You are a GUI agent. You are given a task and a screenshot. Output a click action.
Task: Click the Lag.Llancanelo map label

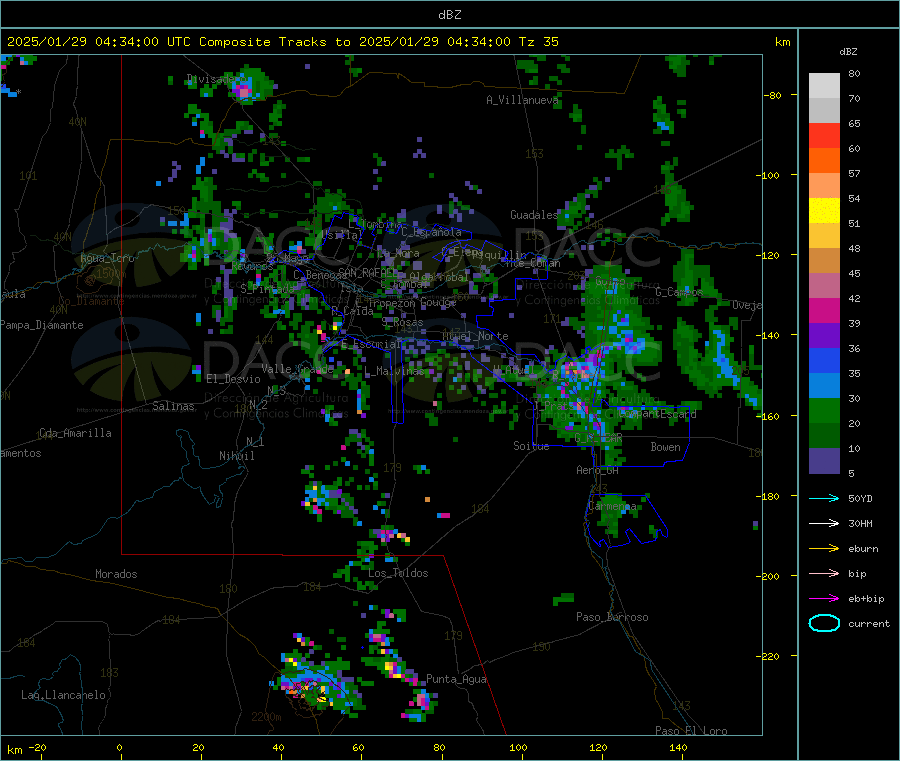(63, 695)
